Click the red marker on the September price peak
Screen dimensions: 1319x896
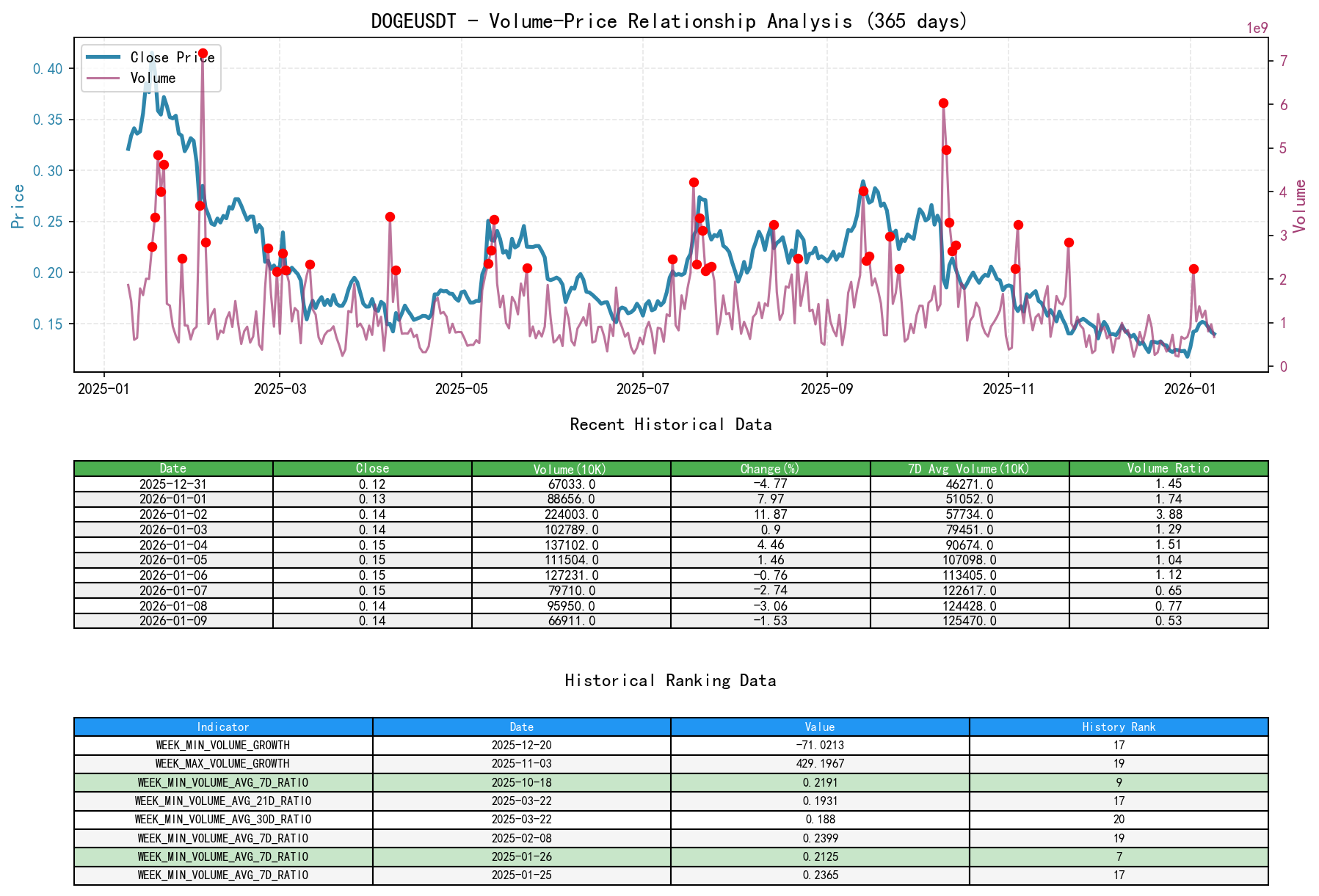pyautogui.click(x=864, y=191)
